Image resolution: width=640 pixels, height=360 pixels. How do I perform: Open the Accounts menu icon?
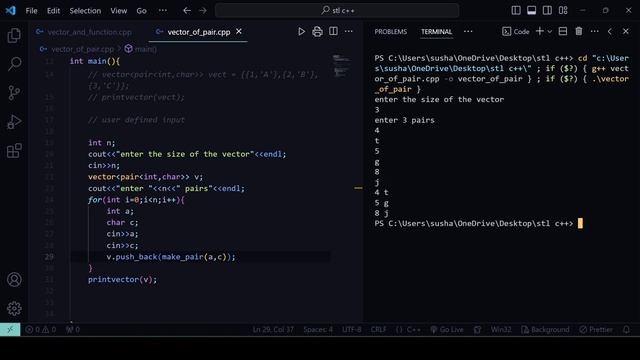pos(14,280)
